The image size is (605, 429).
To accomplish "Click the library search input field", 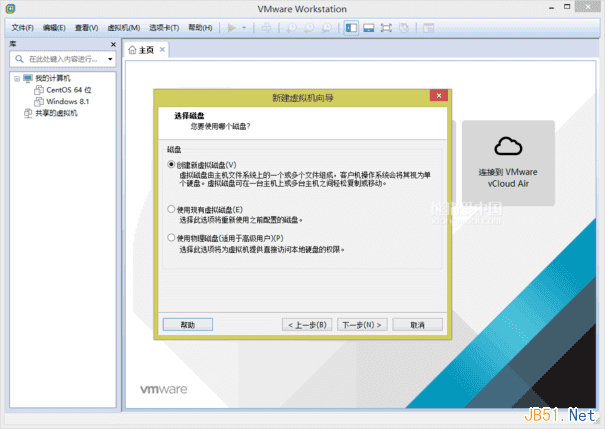I will [63, 59].
